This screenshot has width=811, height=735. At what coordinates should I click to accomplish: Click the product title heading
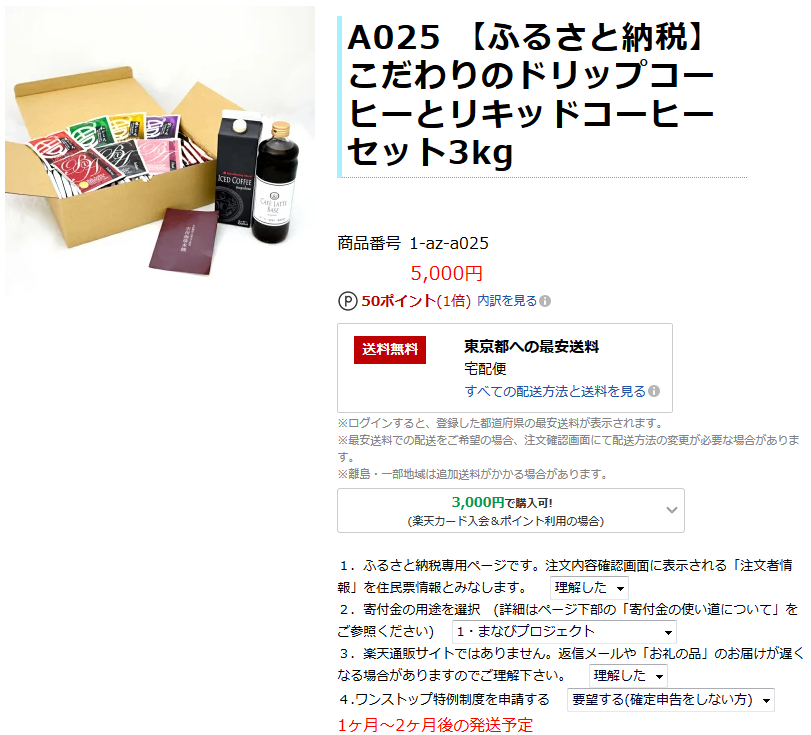(530, 95)
